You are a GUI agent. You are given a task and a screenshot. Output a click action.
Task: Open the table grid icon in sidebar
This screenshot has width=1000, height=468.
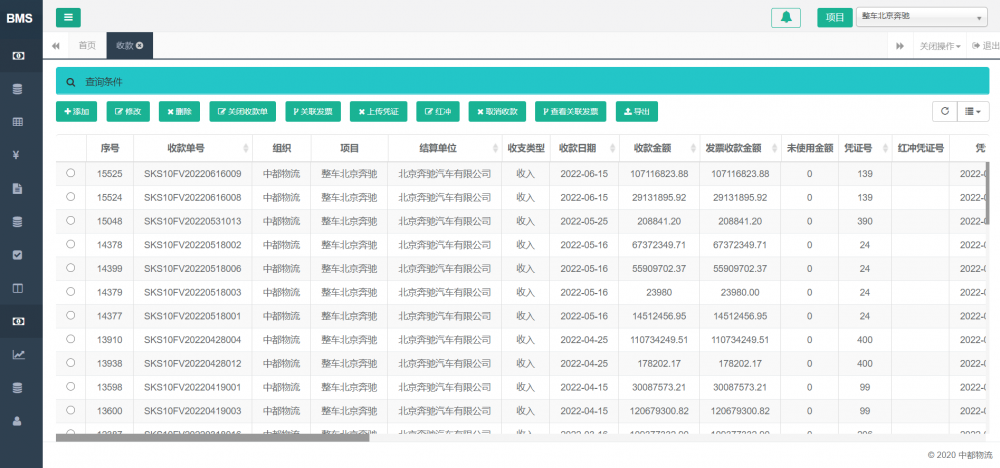pyautogui.click(x=18, y=122)
